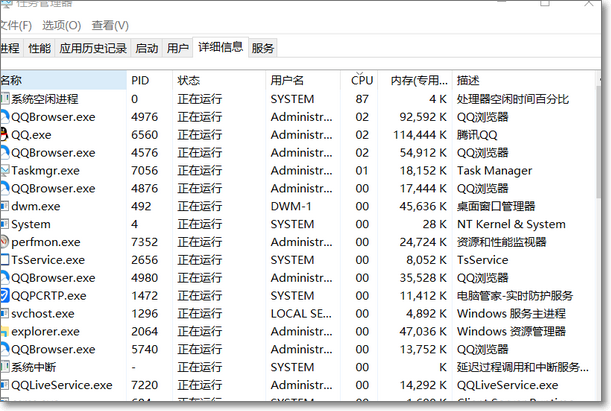Screen dimensions: 611x411
Task: Select the svchost.exe process name
Action: tap(42, 314)
